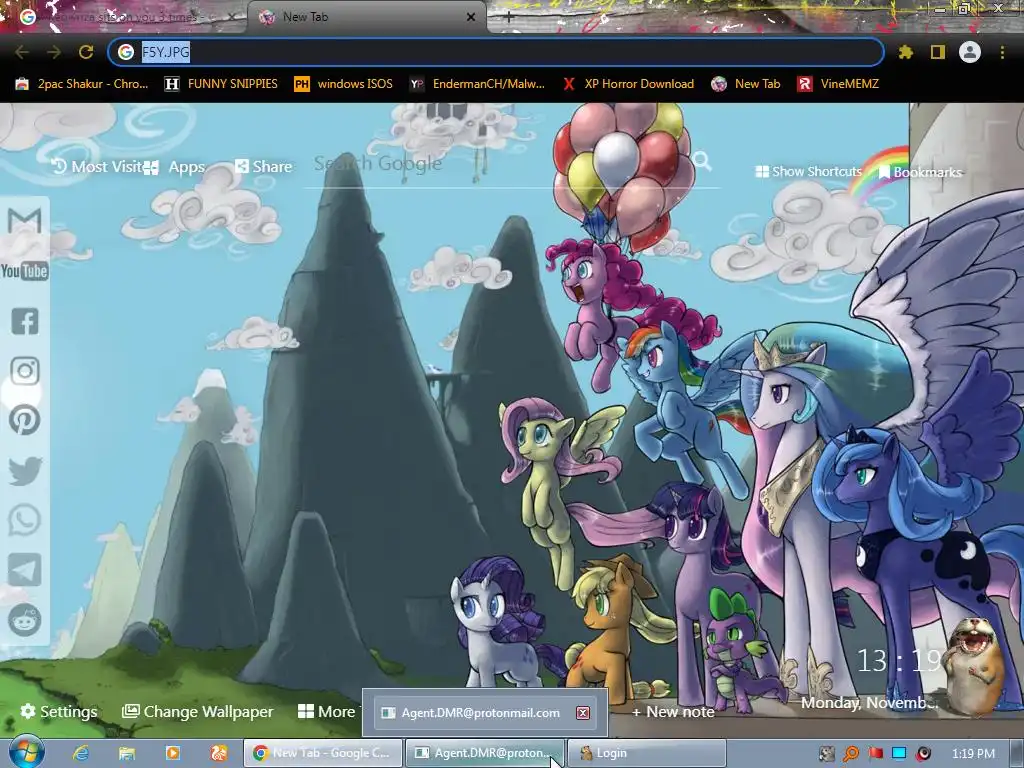Open the FUNNY SNIPPIES bookmark

coord(221,84)
